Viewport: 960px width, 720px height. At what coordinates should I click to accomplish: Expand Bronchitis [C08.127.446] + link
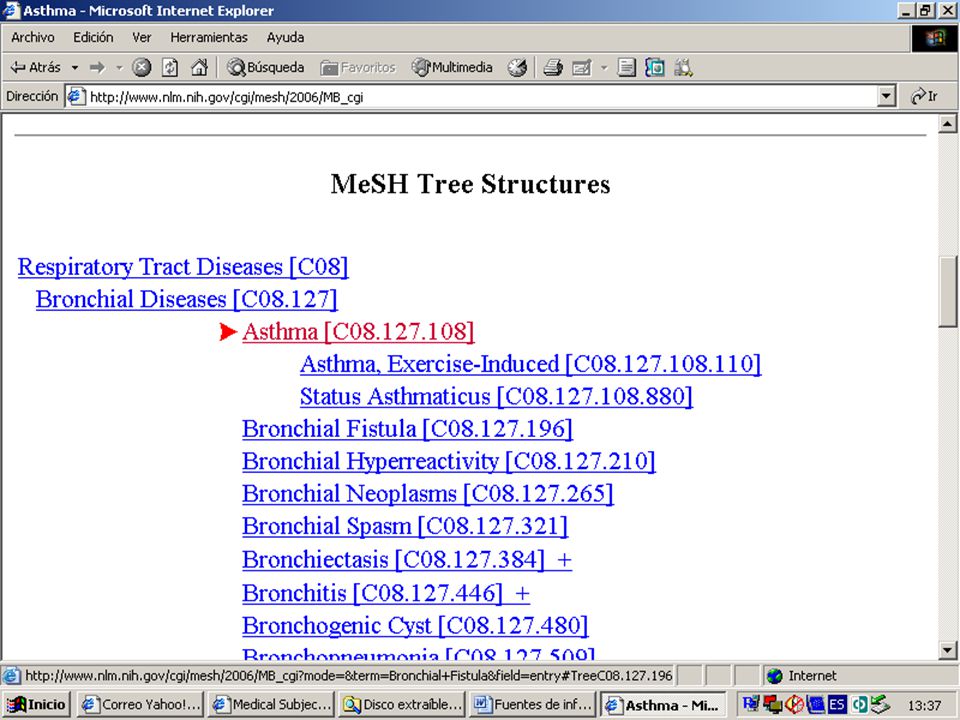386,593
